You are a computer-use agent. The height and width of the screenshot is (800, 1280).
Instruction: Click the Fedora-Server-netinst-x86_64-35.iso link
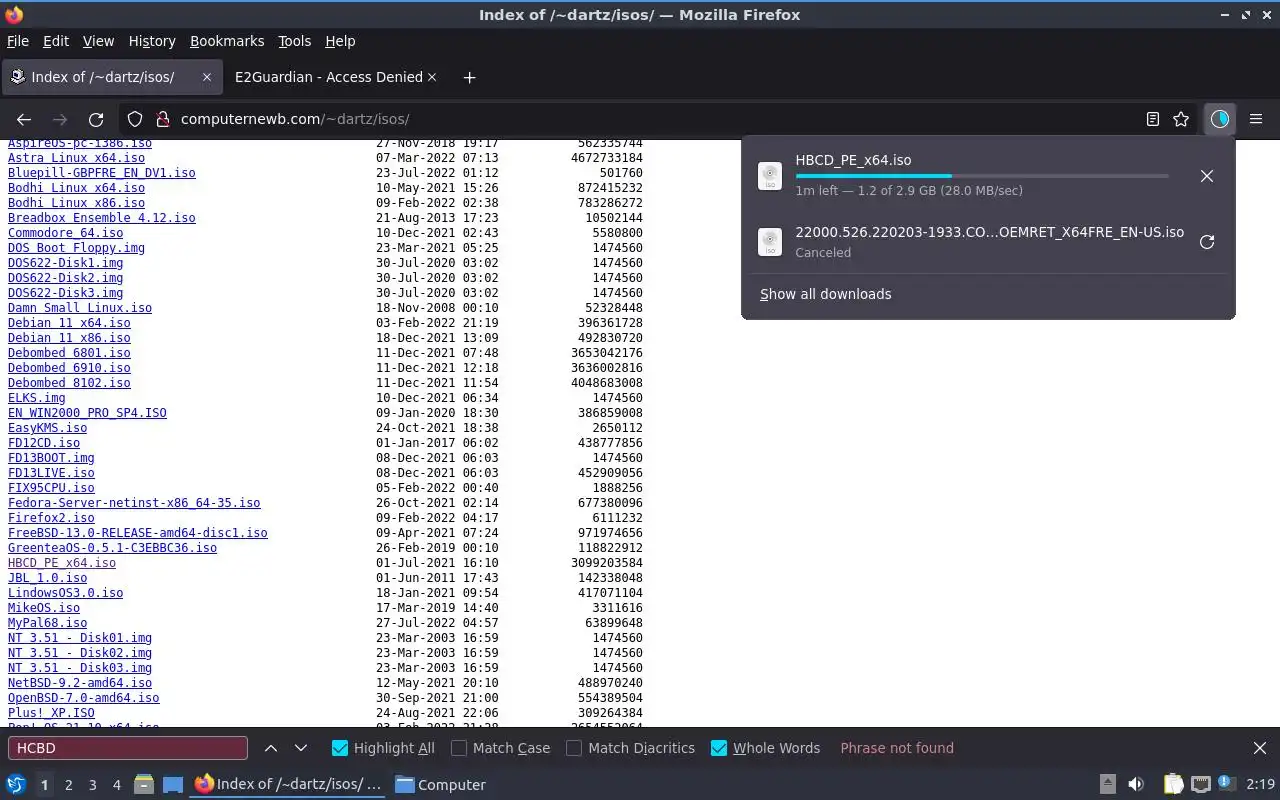[x=134, y=503]
